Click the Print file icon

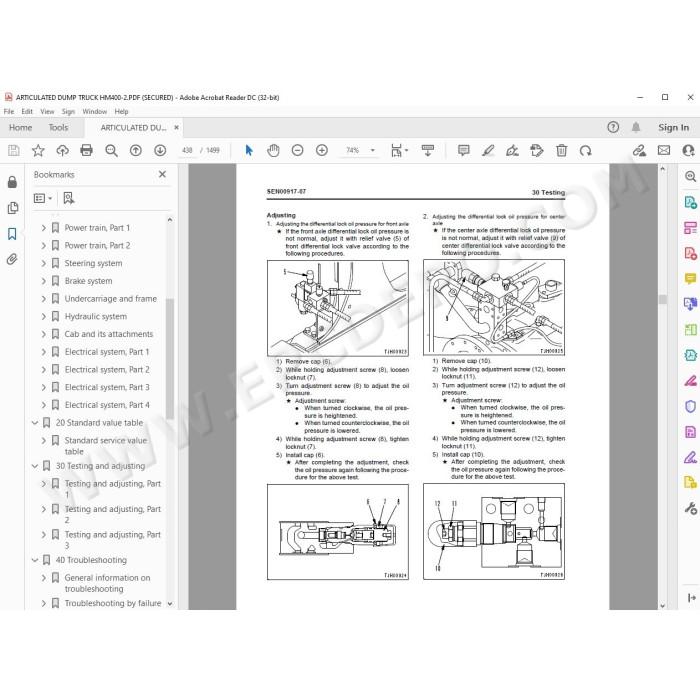[x=86, y=150]
